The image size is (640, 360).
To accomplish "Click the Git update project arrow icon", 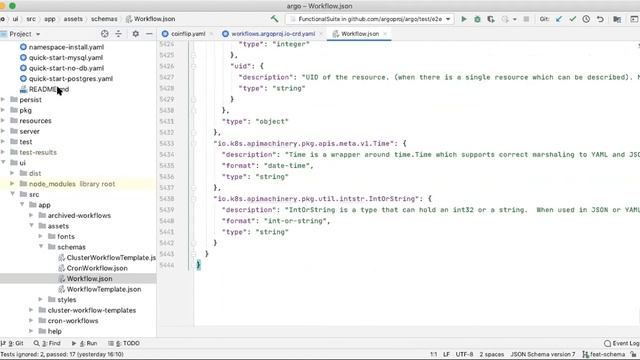I will pyautogui.click(x=559, y=19).
